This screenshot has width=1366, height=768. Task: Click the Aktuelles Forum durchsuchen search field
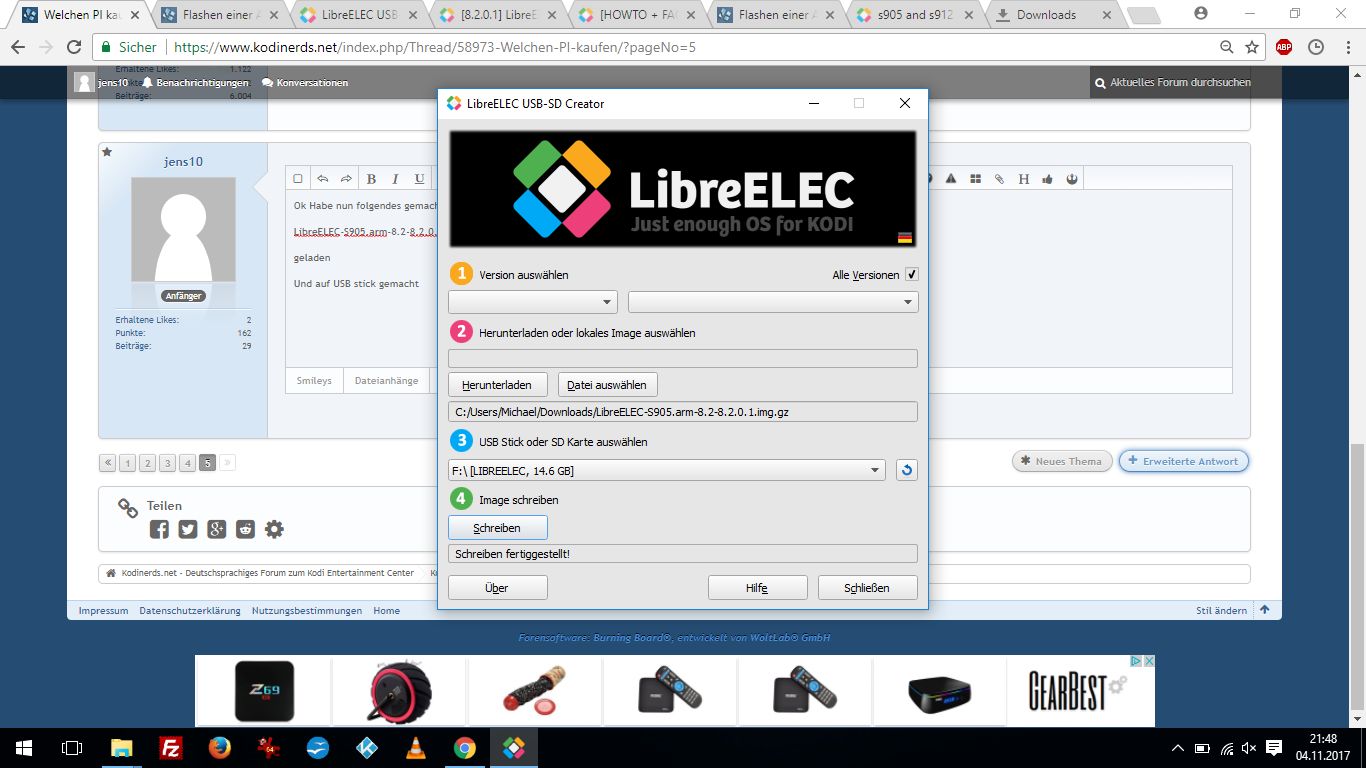tap(1185, 82)
